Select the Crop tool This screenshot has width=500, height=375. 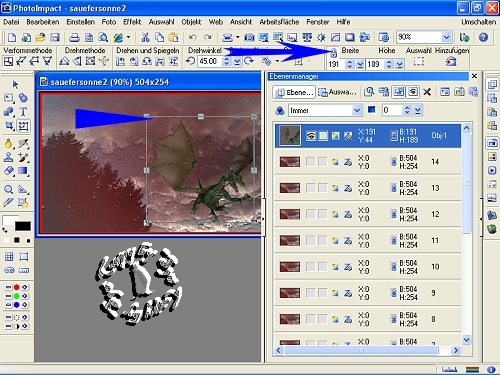point(9,126)
